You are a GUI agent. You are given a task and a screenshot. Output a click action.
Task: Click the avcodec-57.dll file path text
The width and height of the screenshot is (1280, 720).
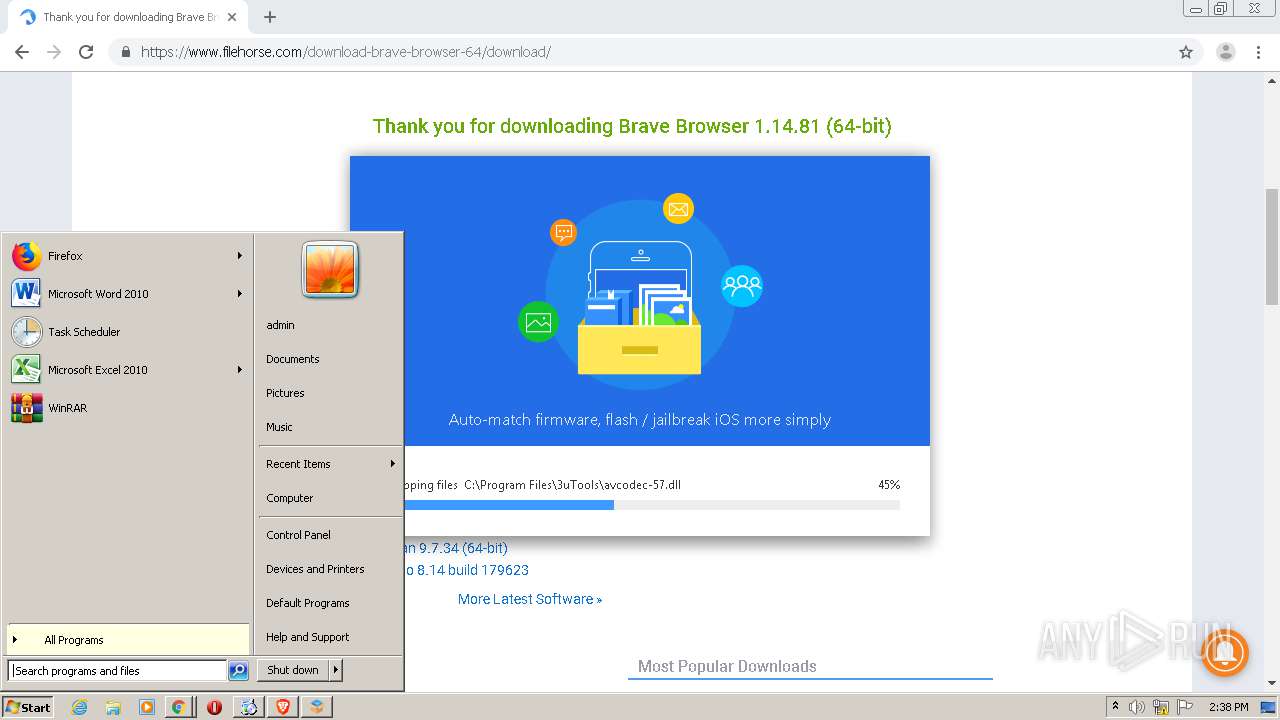point(572,485)
